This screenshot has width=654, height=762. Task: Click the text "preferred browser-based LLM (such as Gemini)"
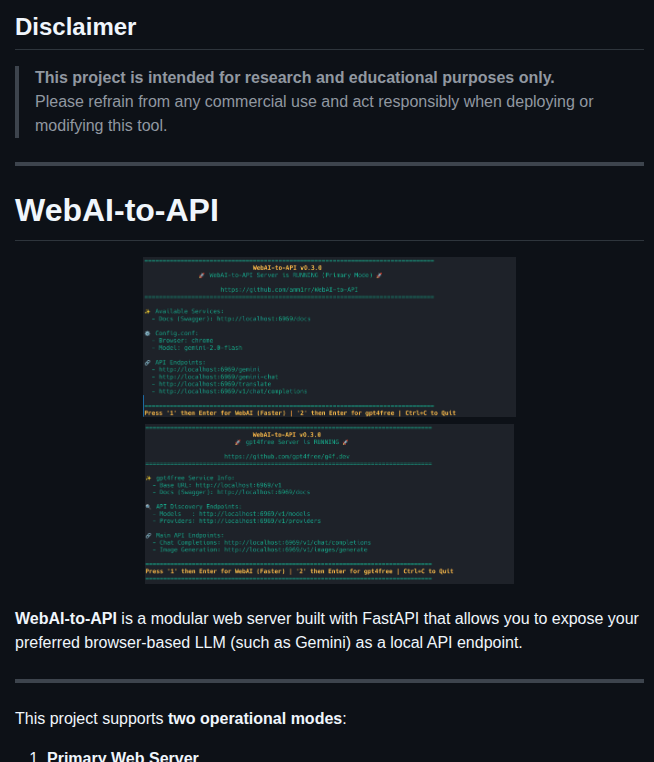(183, 642)
